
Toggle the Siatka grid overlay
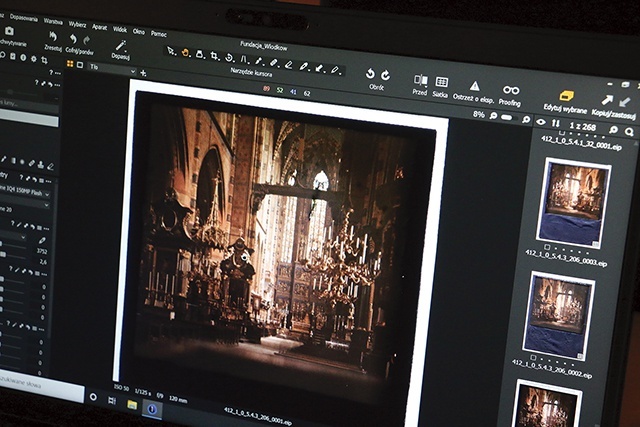441,82
